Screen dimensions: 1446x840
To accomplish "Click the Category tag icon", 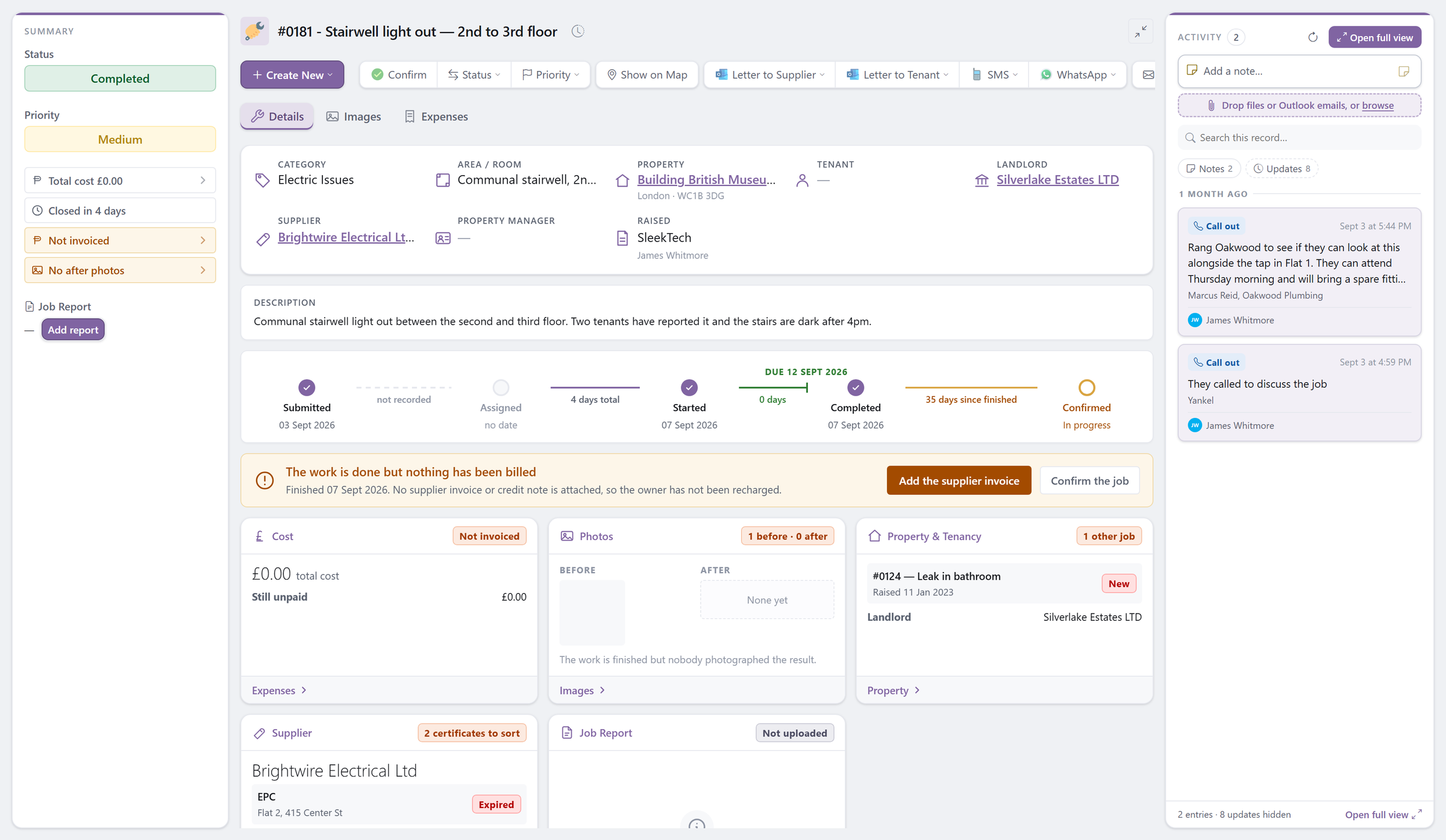I will (262, 180).
